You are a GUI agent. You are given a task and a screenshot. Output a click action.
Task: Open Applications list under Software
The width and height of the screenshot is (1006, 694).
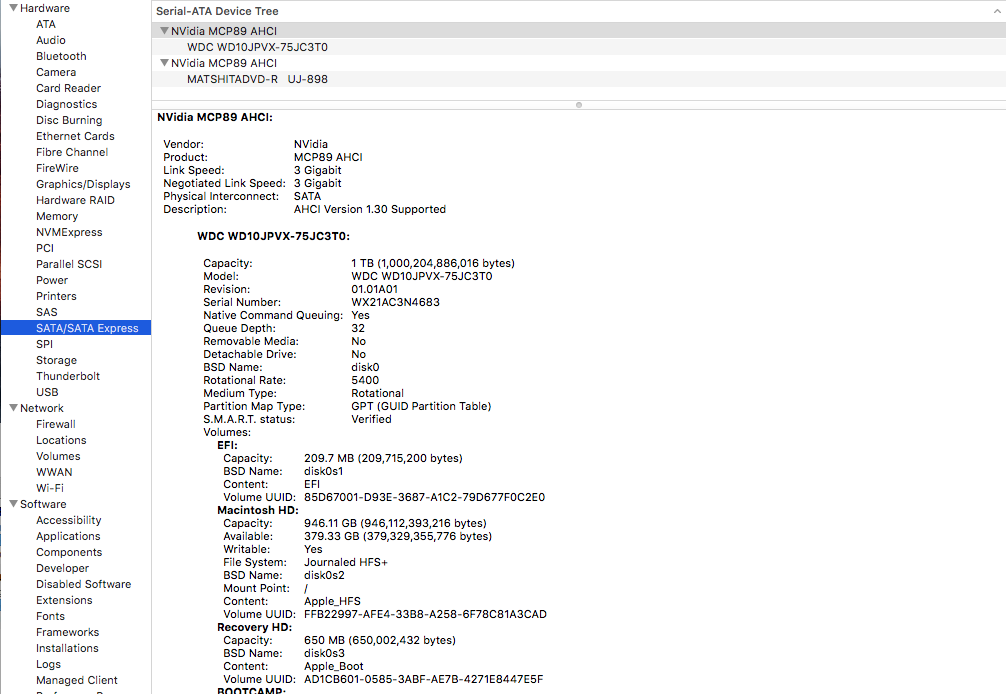(68, 536)
